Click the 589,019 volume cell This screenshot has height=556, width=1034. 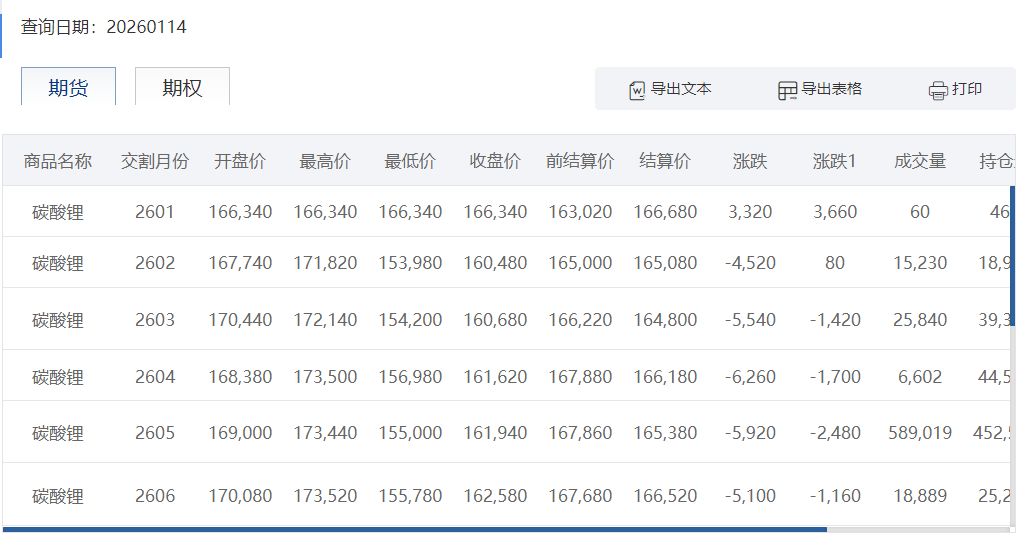pos(920,433)
